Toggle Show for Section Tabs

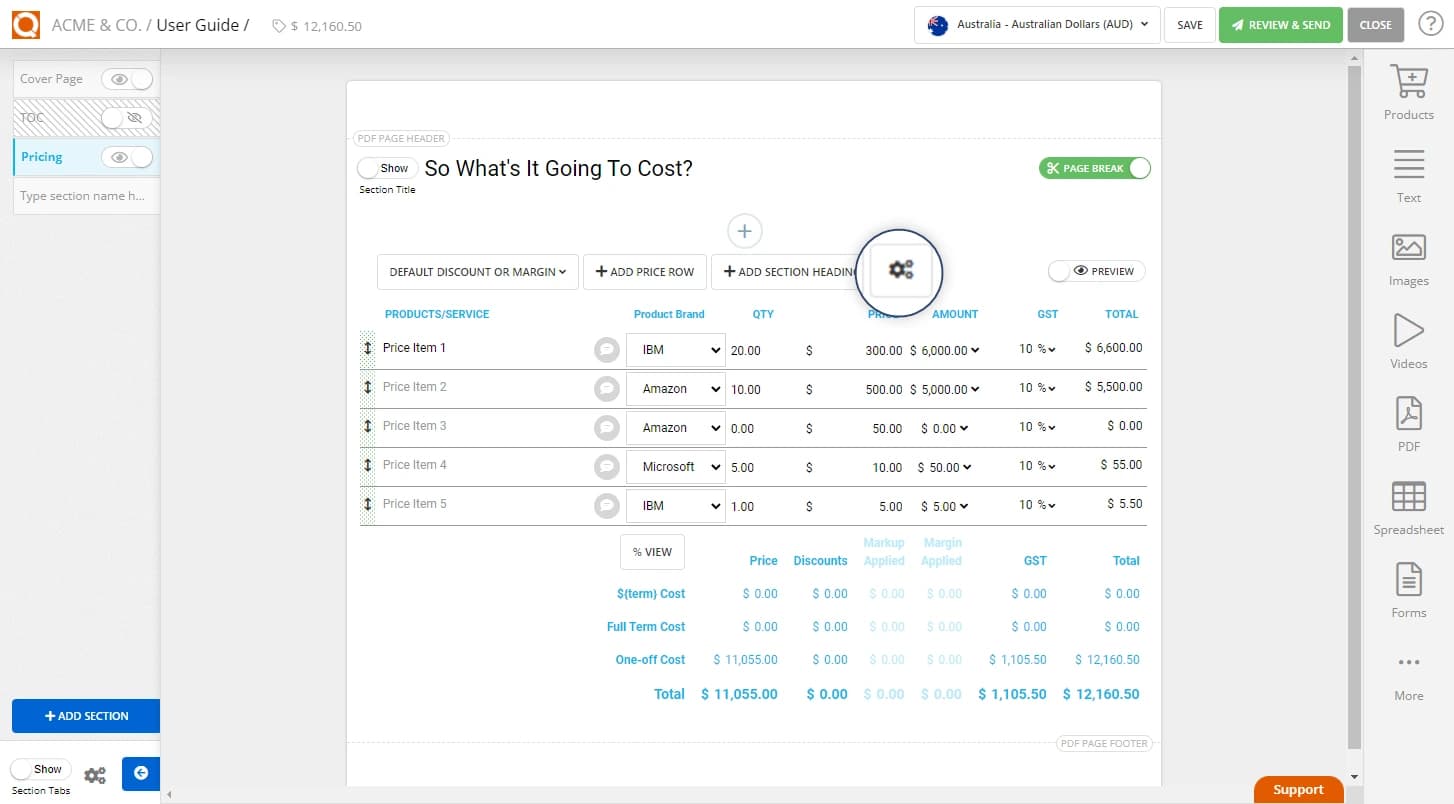40,768
